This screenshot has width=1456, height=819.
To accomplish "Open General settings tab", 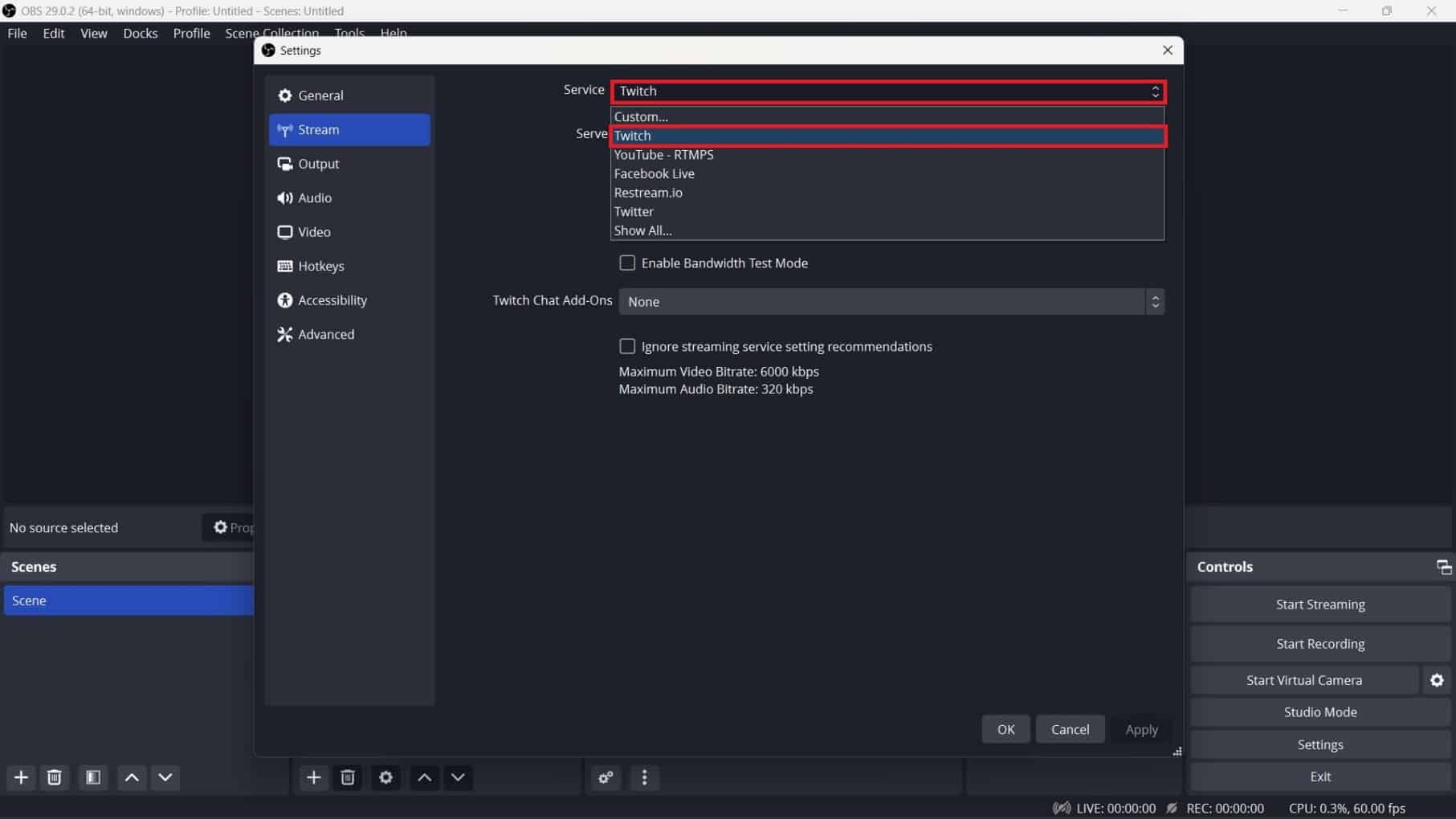I will pyautogui.click(x=349, y=96).
